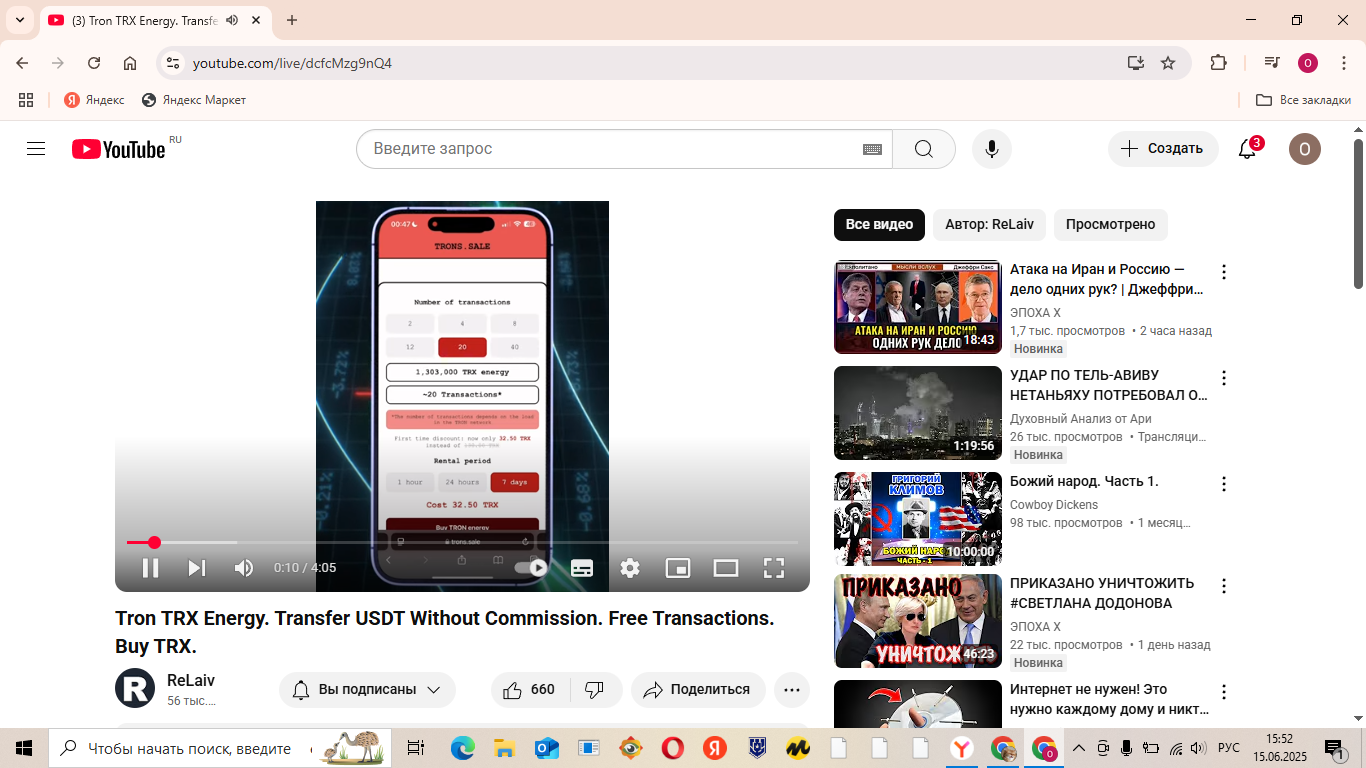Open the Атака на Иран video thumbnail
The height and width of the screenshot is (768, 1366).
click(918, 307)
